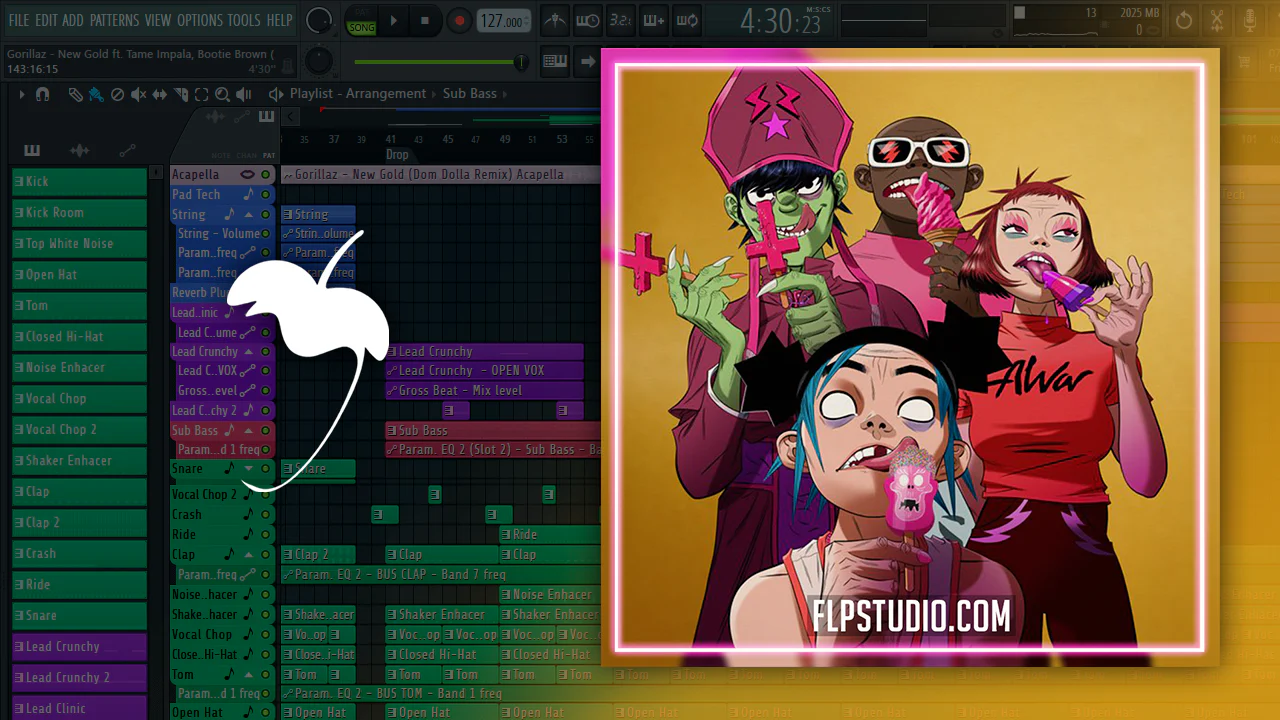Image resolution: width=1280 pixels, height=720 pixels.
Task: Toggle the magnet snap icon
Action: pos(42,94)
